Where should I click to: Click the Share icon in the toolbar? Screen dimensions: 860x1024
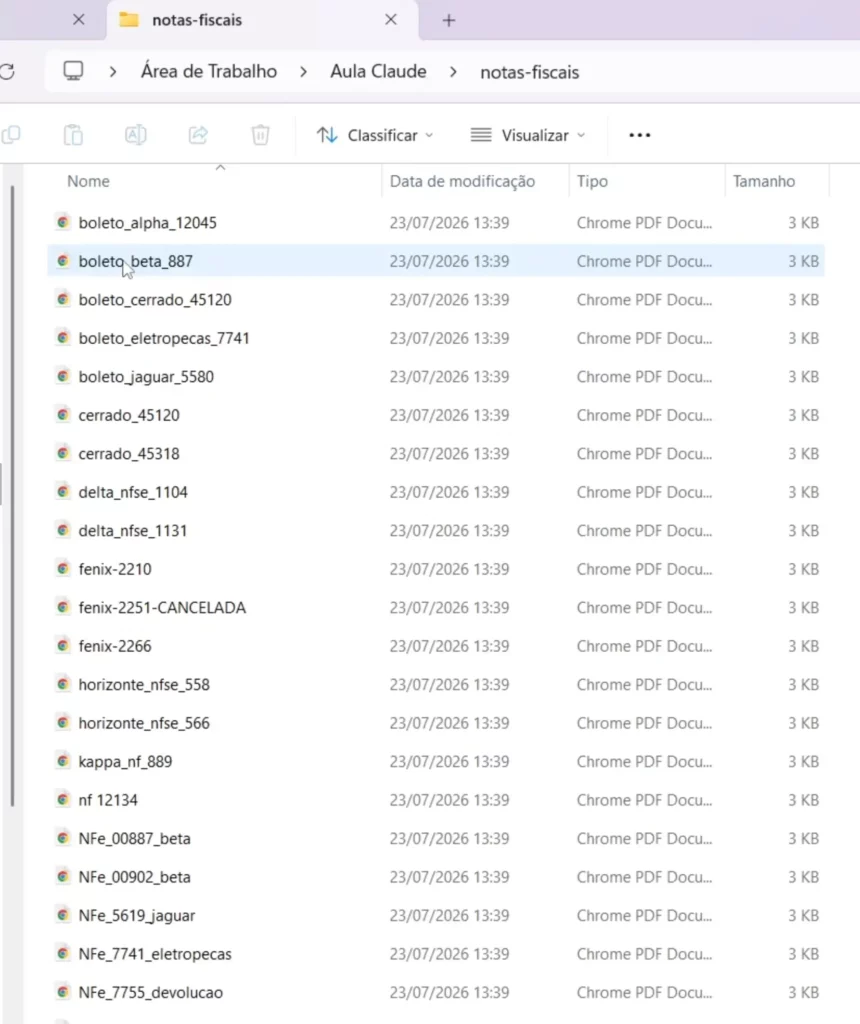tap(198, 135)
